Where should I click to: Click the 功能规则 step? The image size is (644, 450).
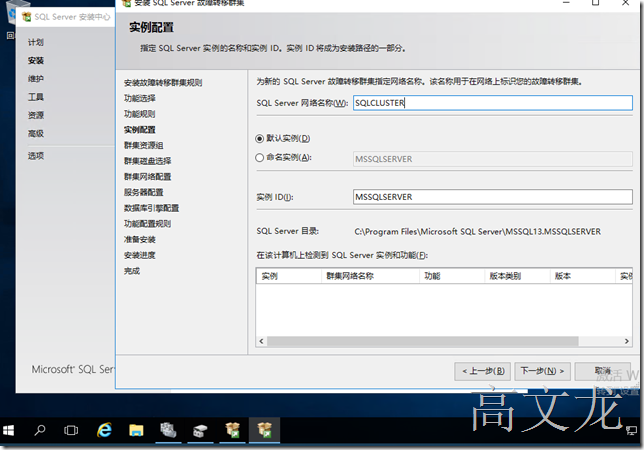pos(140,114)
